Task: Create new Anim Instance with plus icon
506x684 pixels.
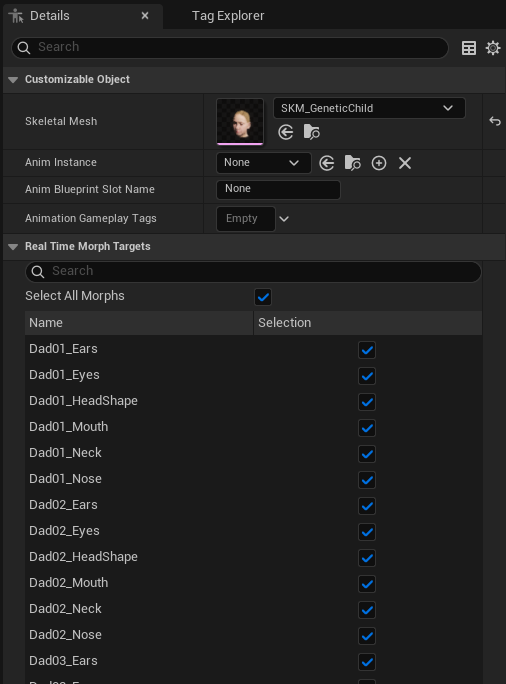Action: point(379,163)
